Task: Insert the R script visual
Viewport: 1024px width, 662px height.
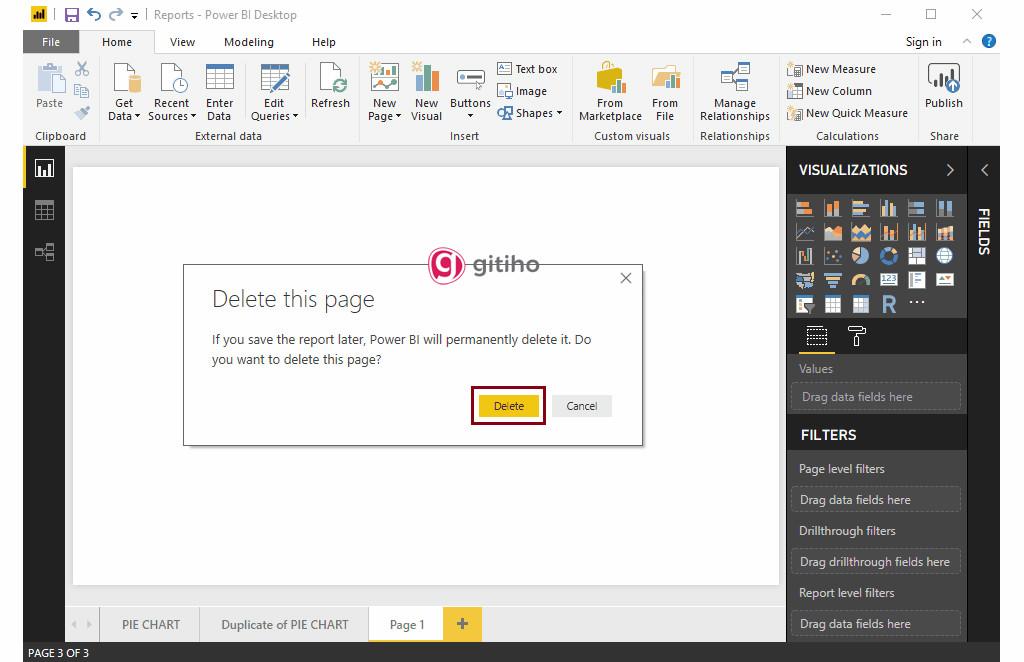Action: pos(889,304)
